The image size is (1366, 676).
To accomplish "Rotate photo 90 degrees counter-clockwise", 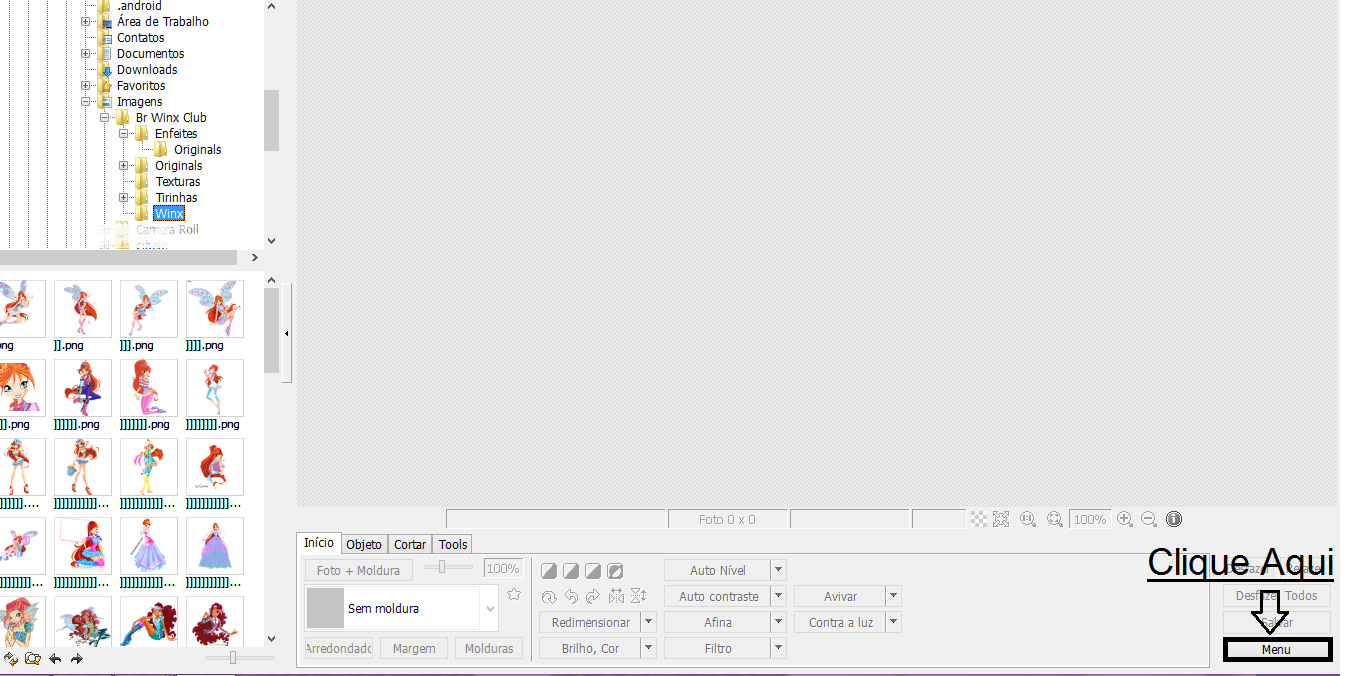I will point(571,597).
